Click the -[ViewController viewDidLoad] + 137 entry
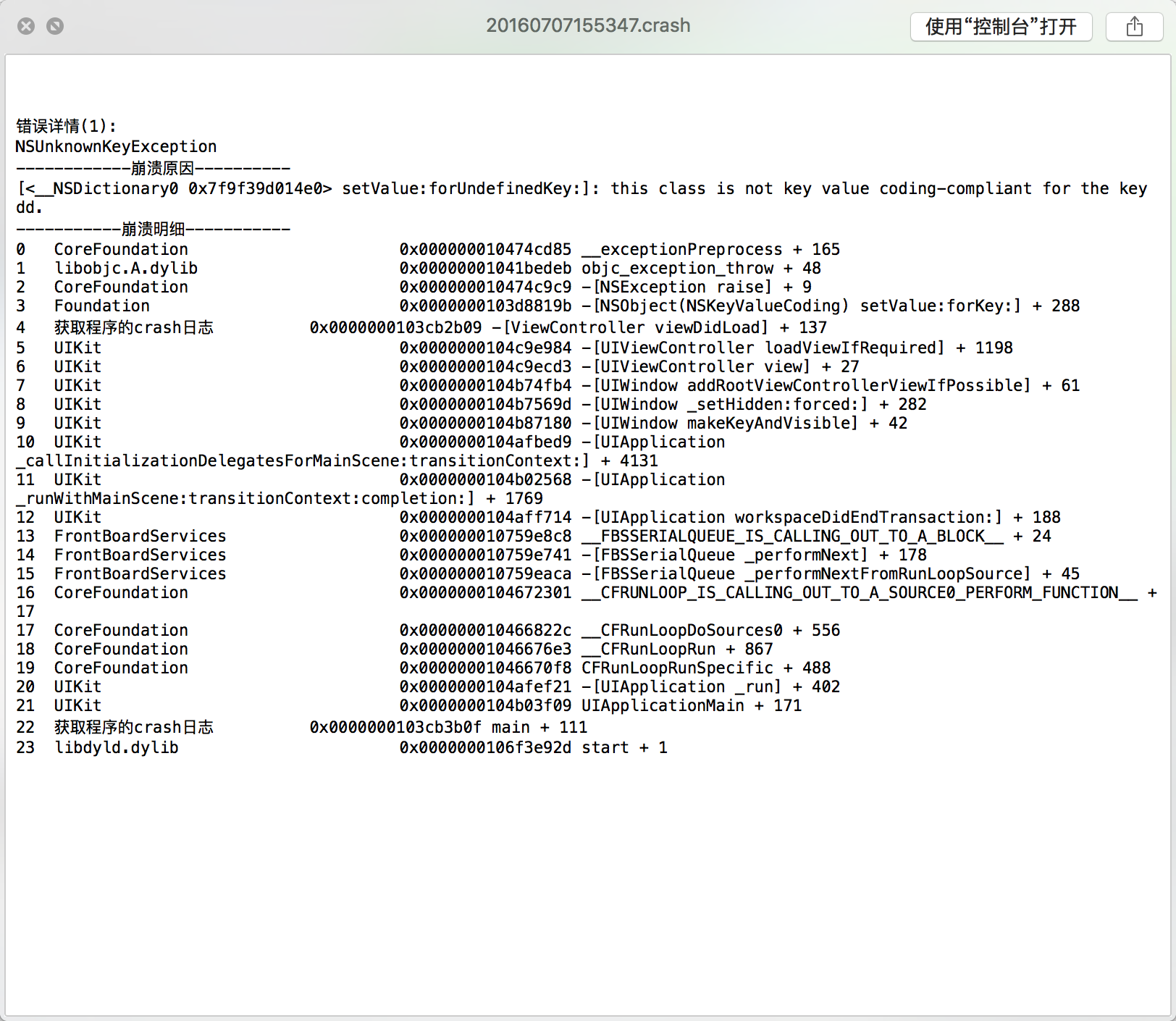 659,327
